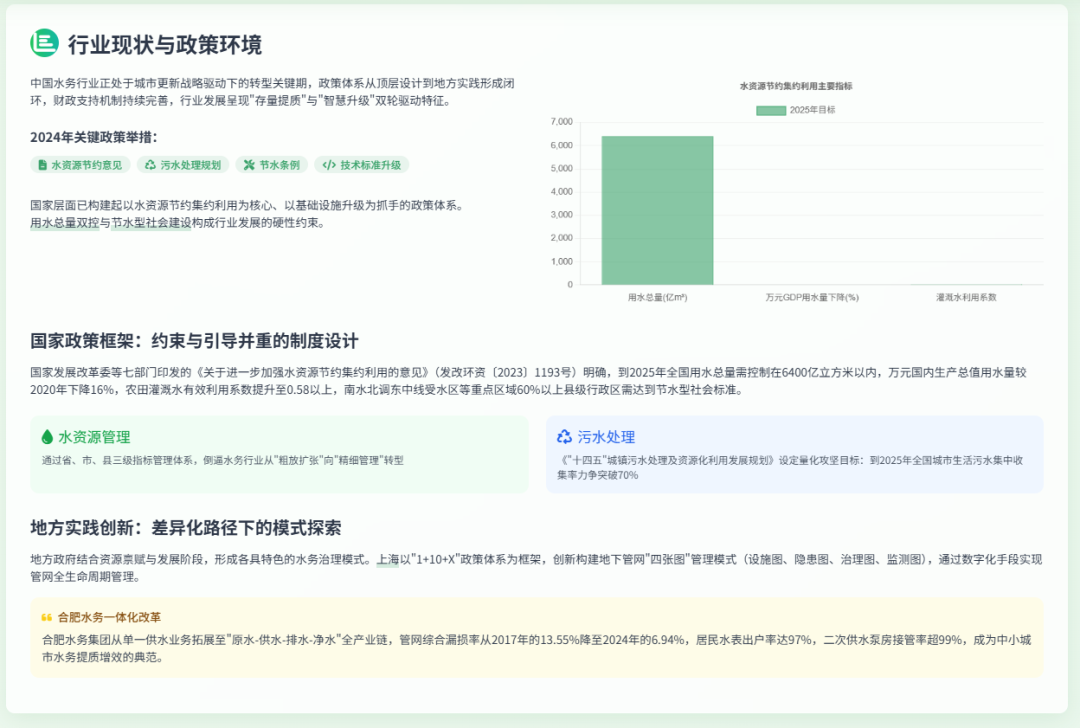The height and width of the screenshot is (728, 1080).
Task: Click heading 地方实践创新：差异化路径下的模式探索
Action: [x=186, y=528]
